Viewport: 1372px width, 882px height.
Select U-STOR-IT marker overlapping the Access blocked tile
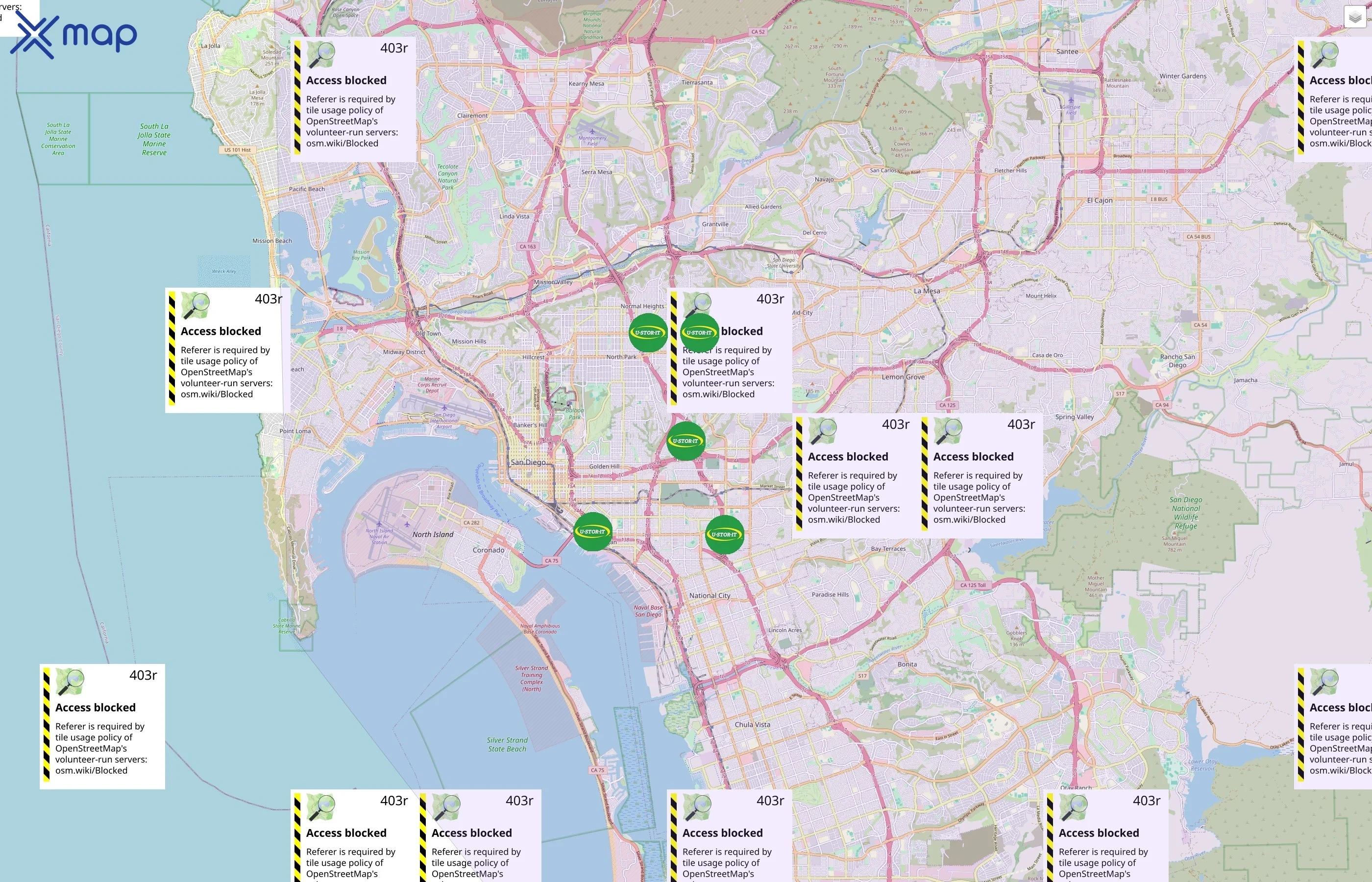(699, 333)
